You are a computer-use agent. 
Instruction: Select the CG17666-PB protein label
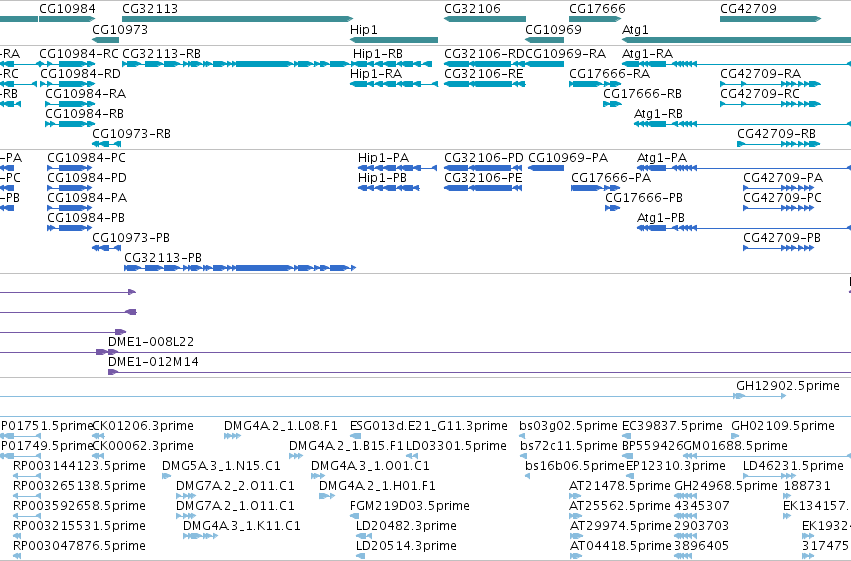pyautogui.click(x=644, y=198)
